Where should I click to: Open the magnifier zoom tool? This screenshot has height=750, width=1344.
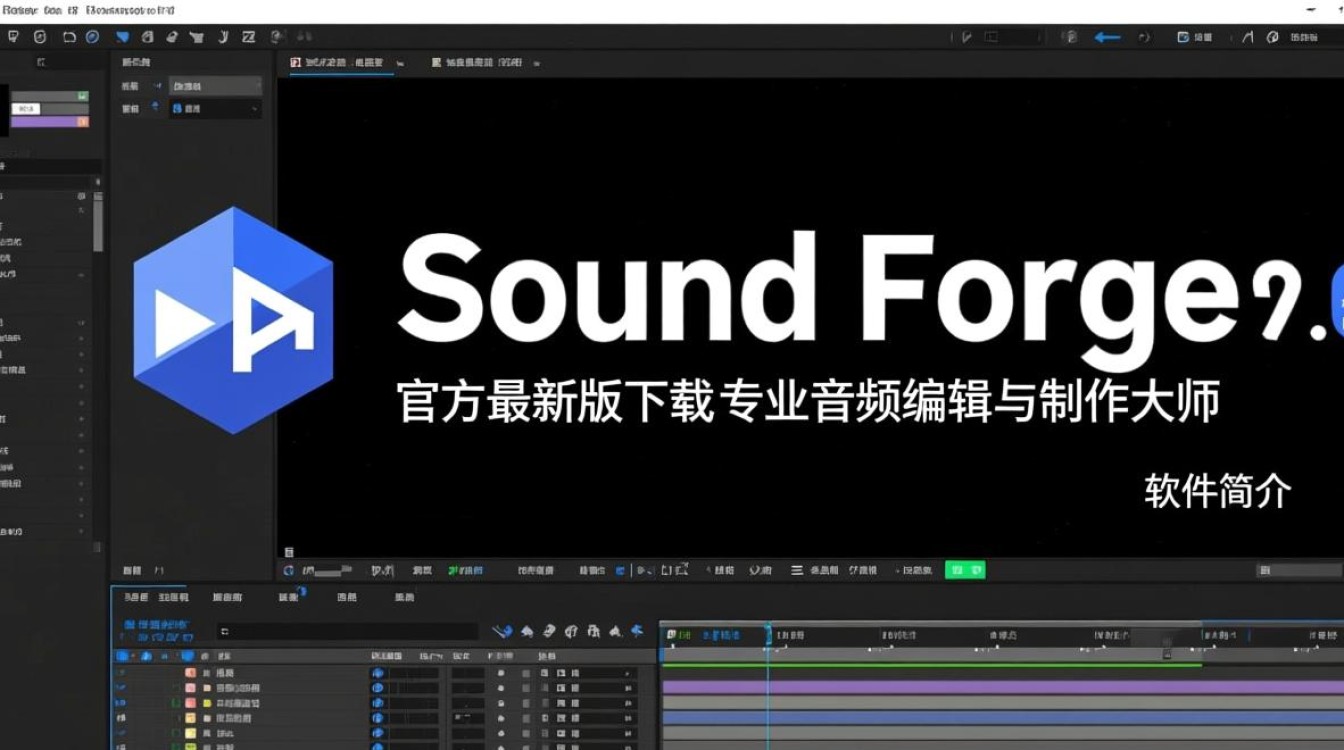(70, 37)
